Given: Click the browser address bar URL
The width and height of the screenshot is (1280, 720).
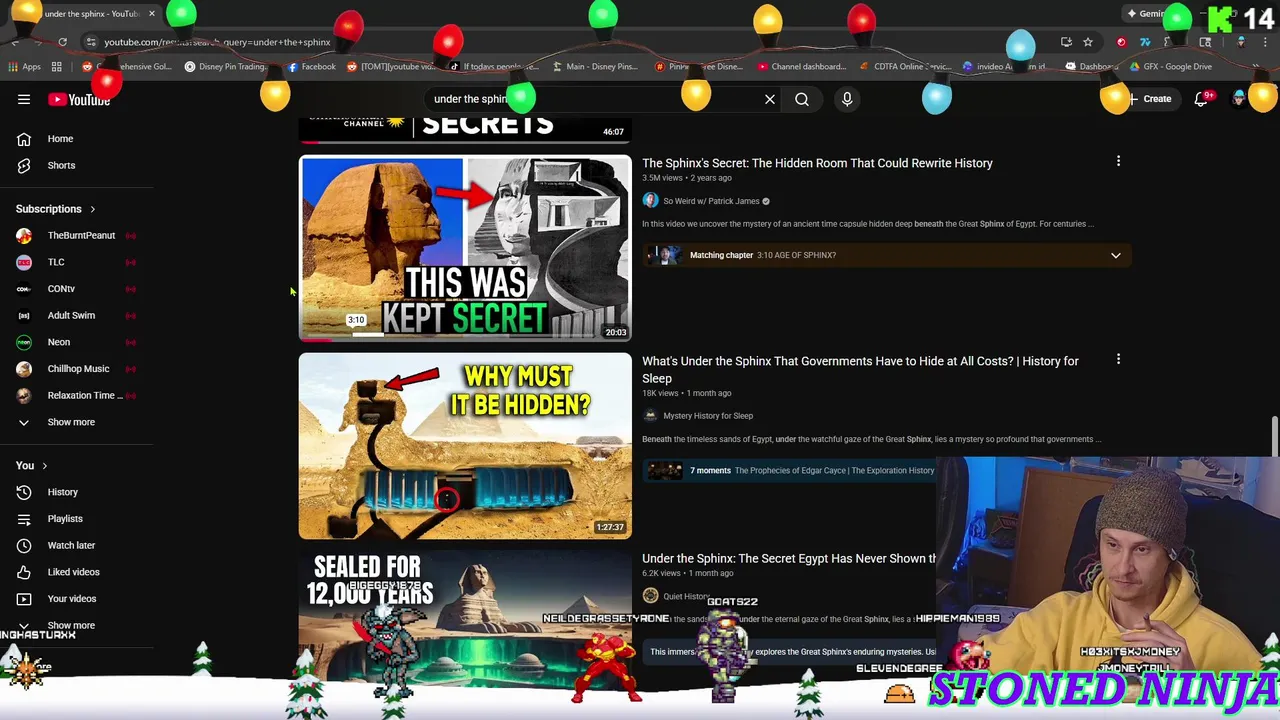Looking at the screenshot, I should [x=217, y=42].
